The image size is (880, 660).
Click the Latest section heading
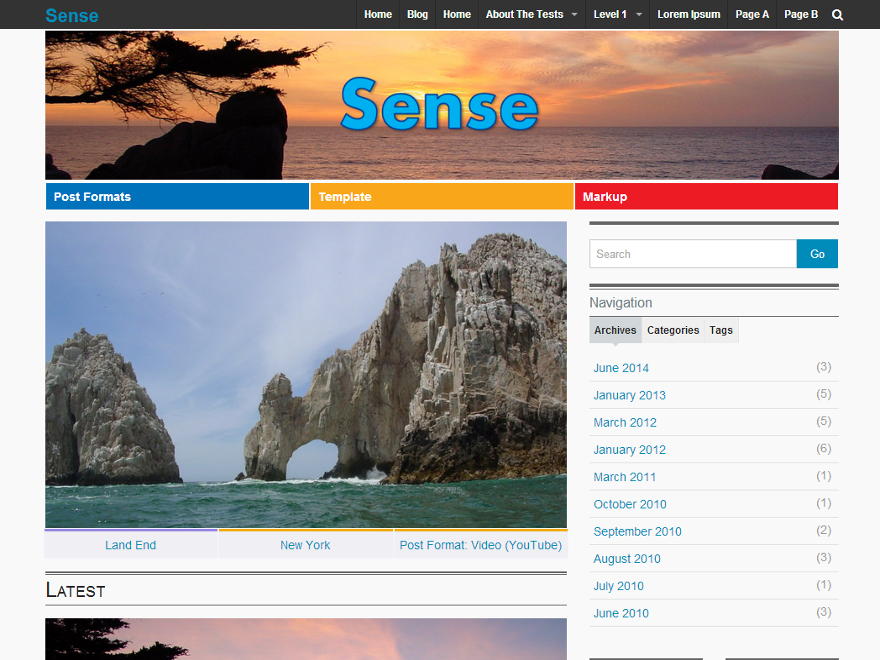(x=75, y=590)
